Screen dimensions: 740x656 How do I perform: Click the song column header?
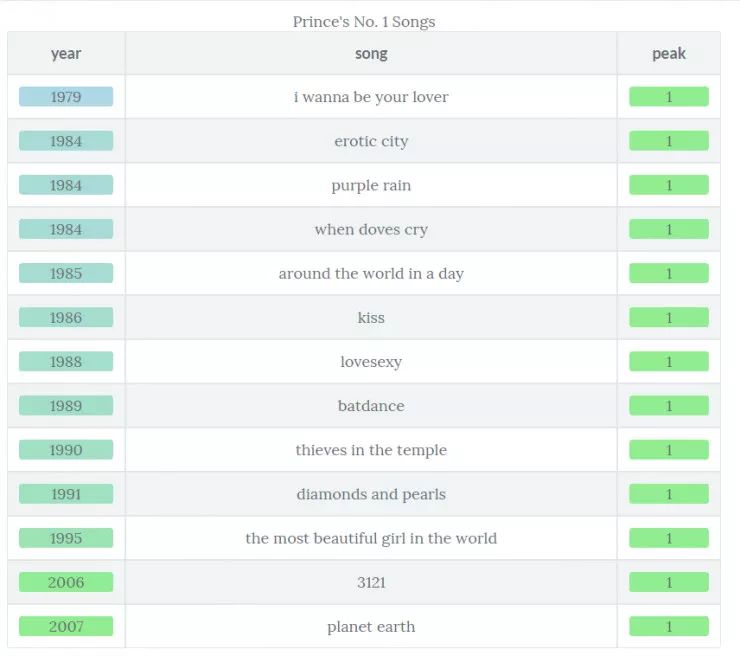[371, 54]
